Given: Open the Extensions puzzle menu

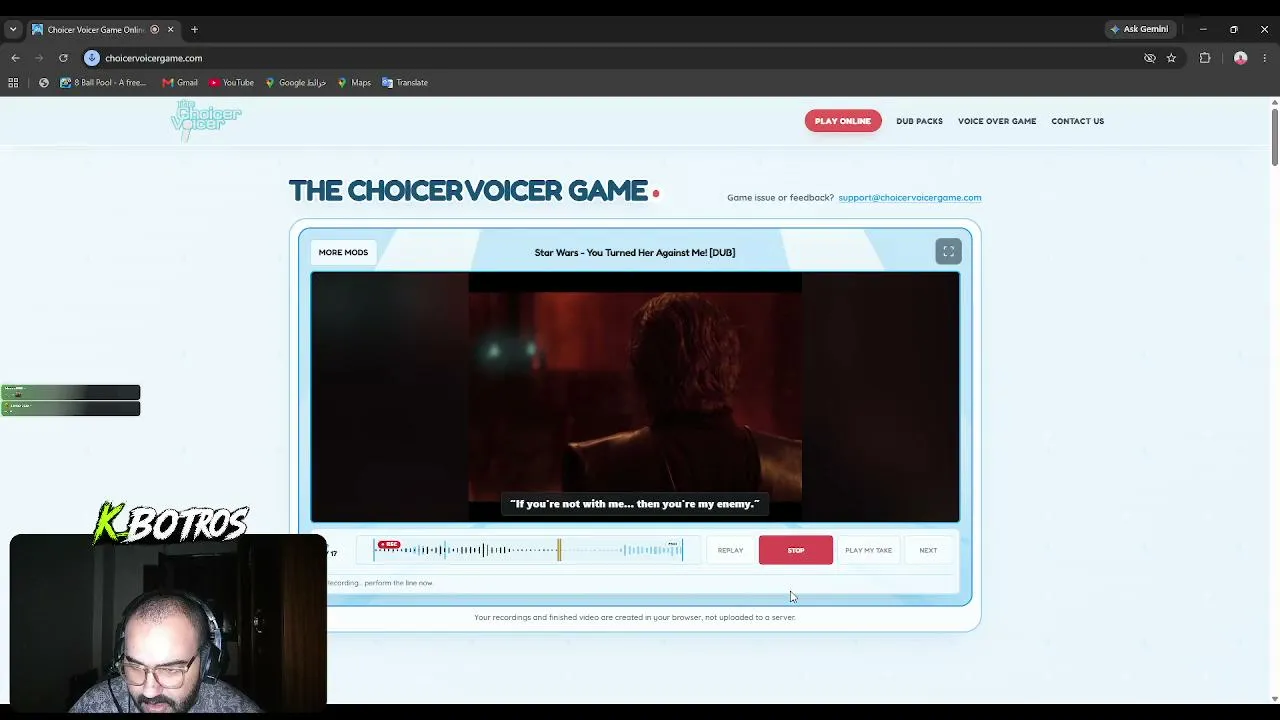Looking at the screenshot, I should 1205,58.
